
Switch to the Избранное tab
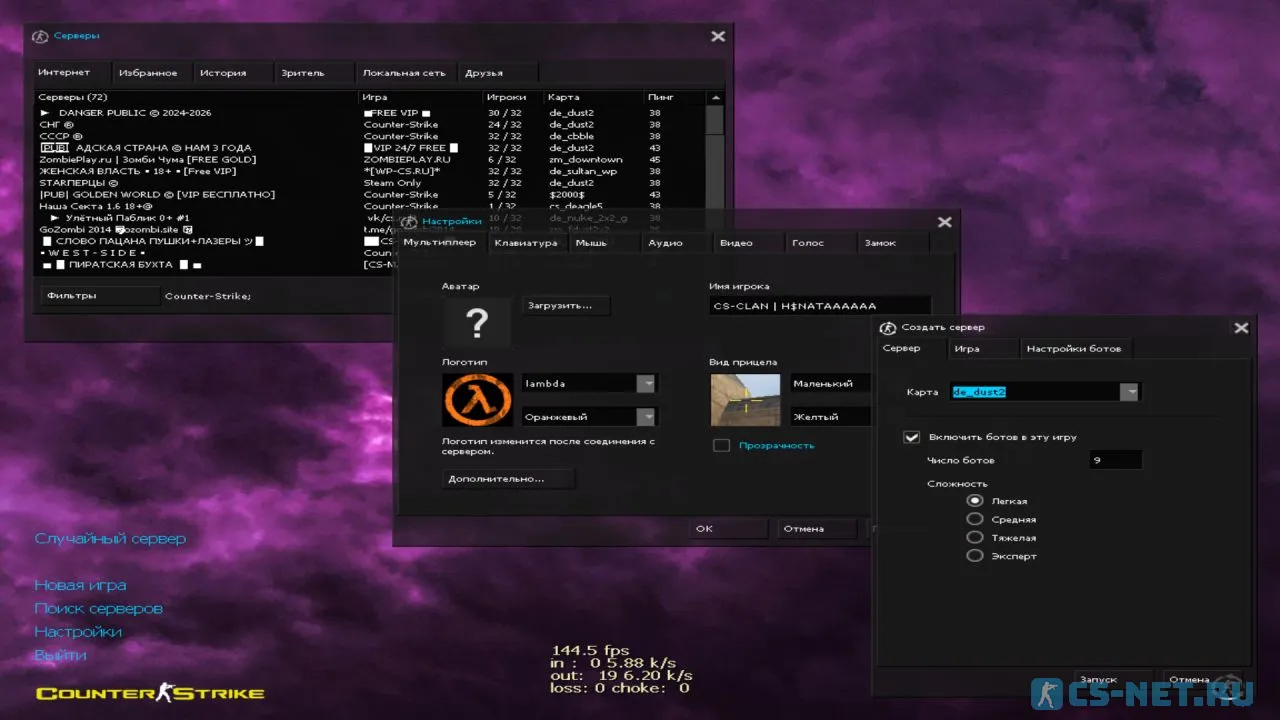click(x=148, y=73)
